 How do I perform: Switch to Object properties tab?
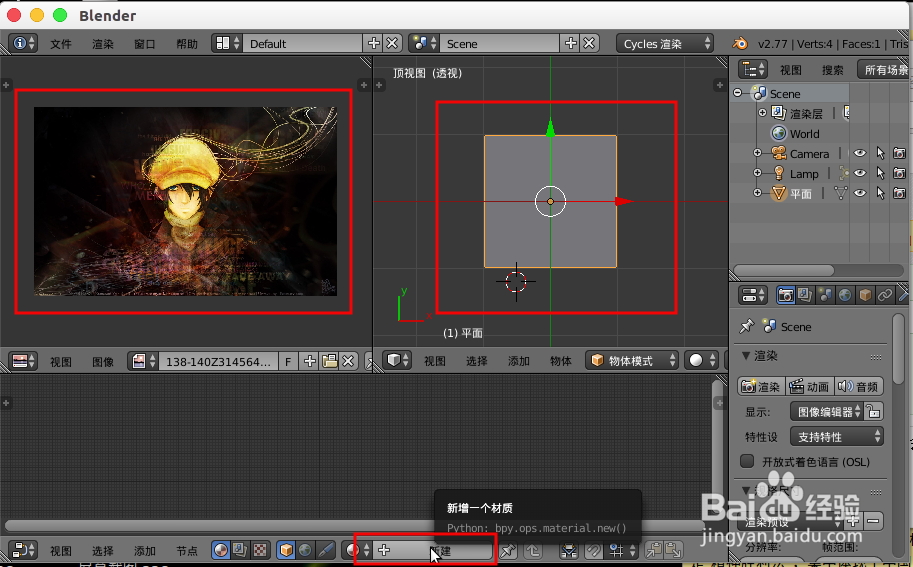(865, 295)
